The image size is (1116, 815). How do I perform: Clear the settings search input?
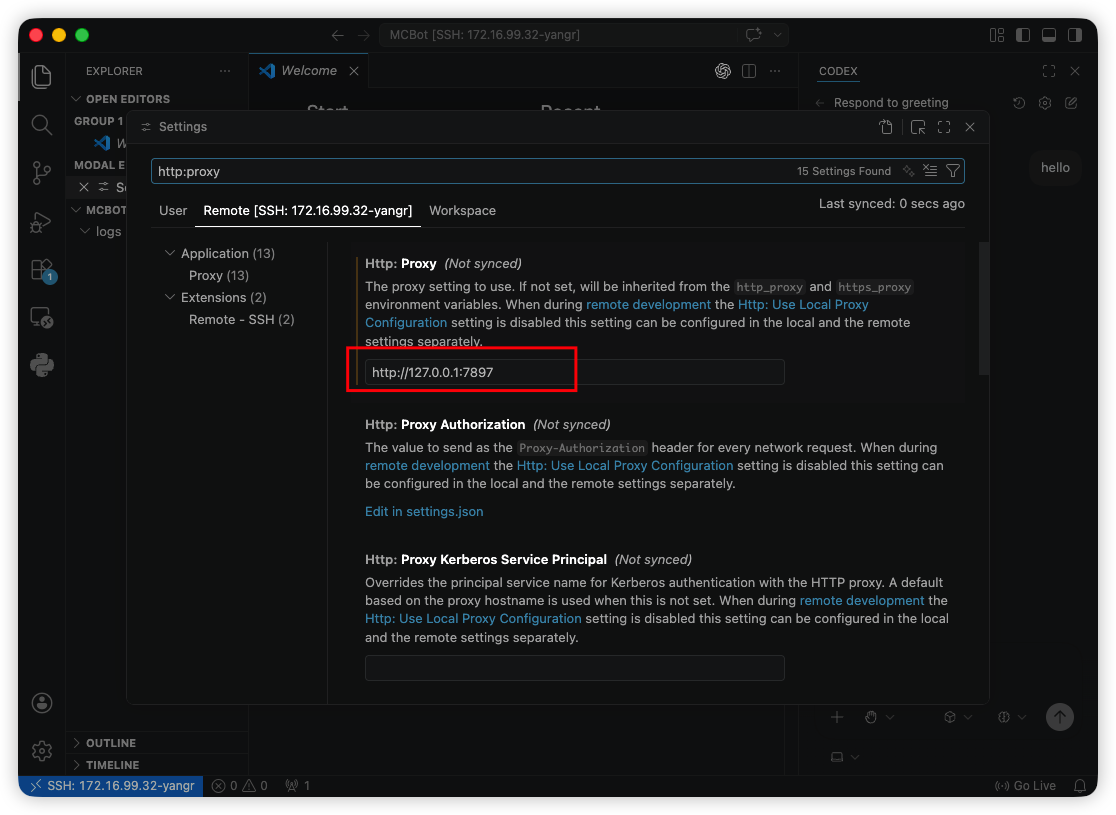pos(930,171)
